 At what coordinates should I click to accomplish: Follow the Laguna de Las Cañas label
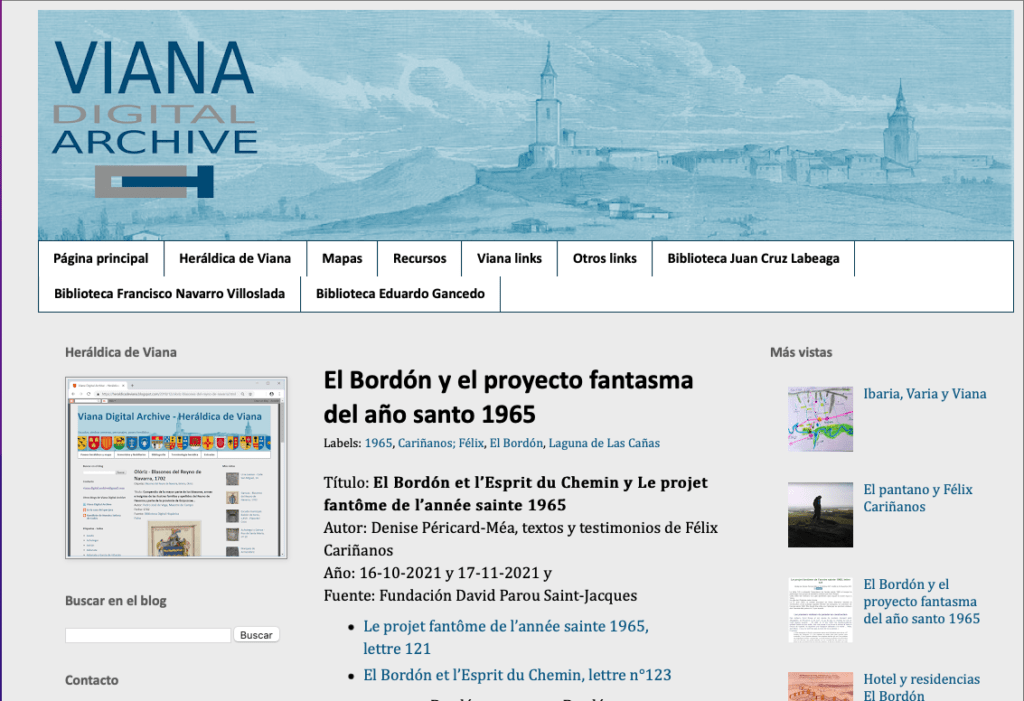(x=605, y=443)
